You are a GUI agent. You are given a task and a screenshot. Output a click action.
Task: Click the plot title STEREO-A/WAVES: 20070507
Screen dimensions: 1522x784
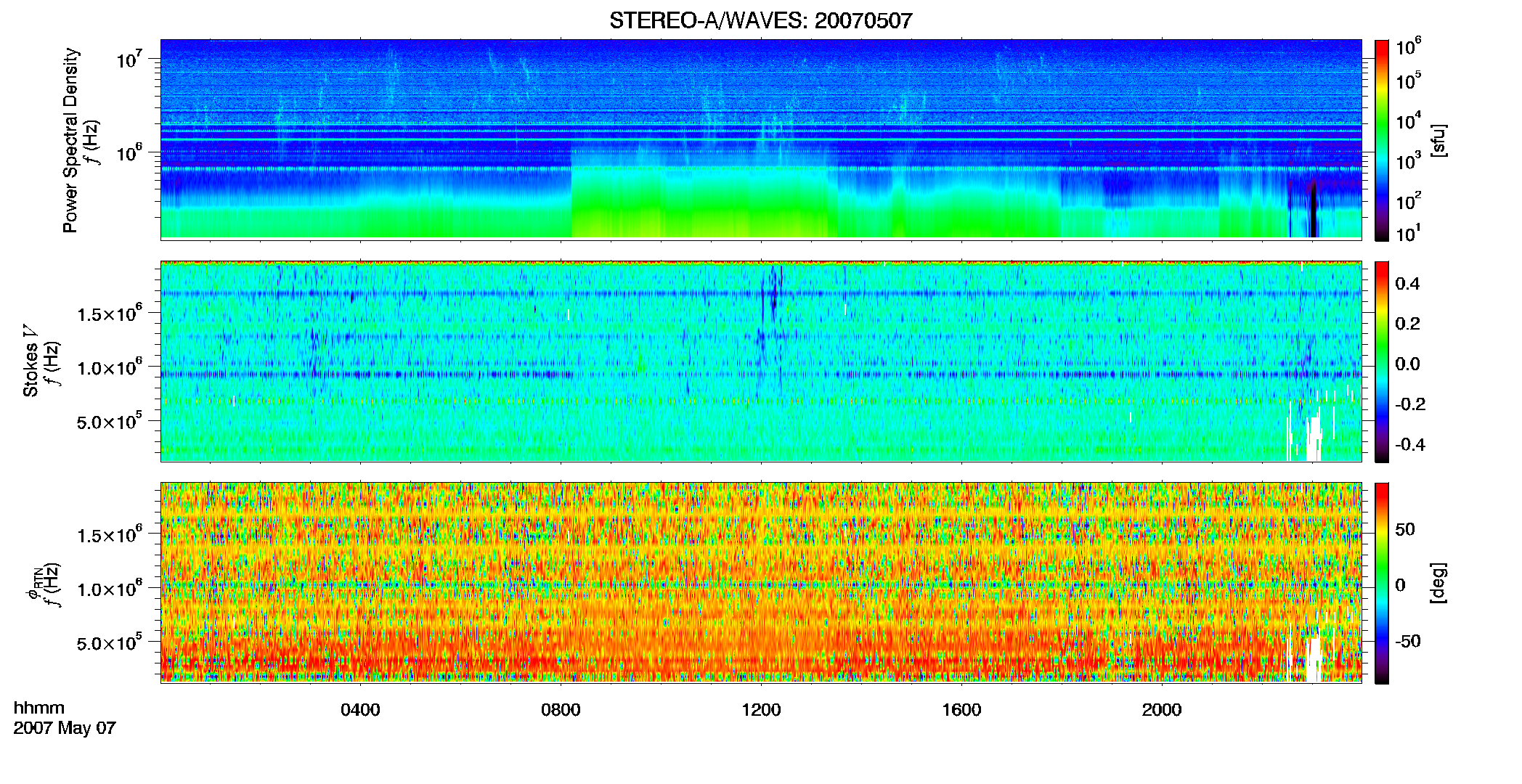(760, 20)
